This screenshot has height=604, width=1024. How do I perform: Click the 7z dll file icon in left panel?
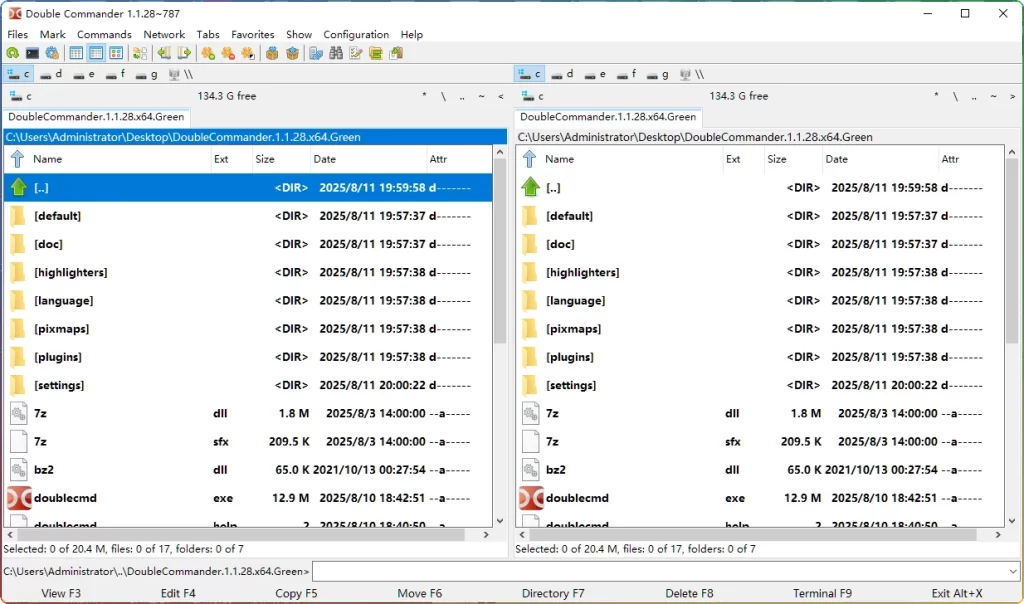pyautogui.click(x=19, y=413)
